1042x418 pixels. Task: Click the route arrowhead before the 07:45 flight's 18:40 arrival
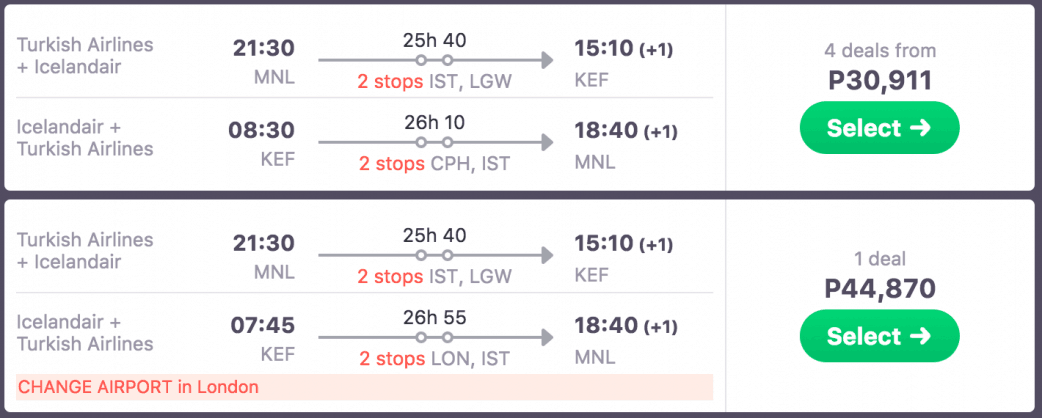click(x=545, y=338)
